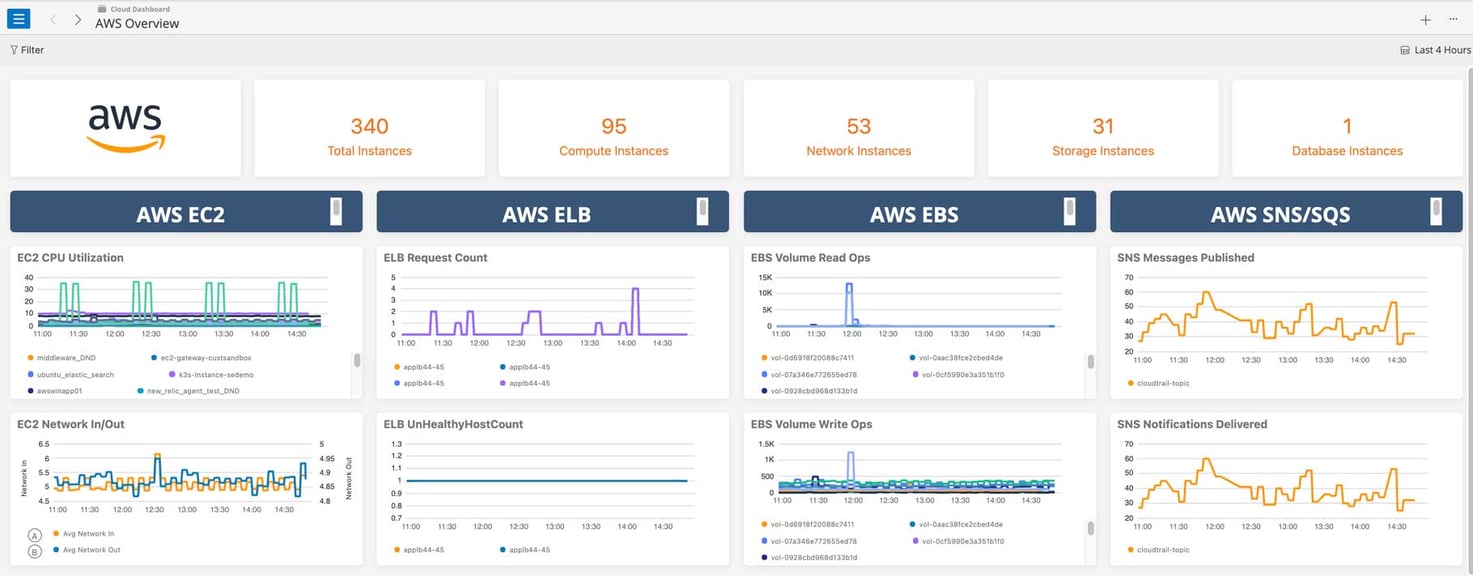Click the SNS Notifications Delivered title
Image resolution: width=1473 pixels, height=576 pixels.
click(x=1192, y=425)
